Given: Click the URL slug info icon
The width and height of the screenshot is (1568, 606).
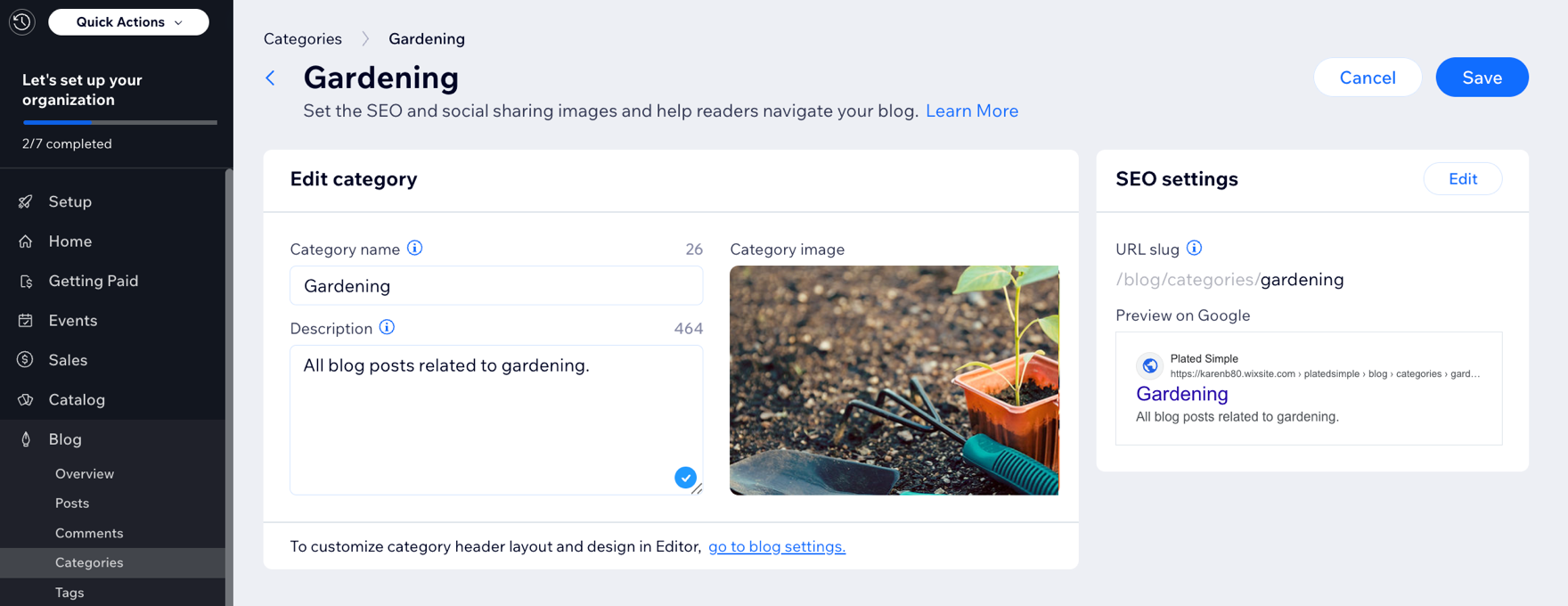Looking at the screenshot, I should click(1195, 249).
